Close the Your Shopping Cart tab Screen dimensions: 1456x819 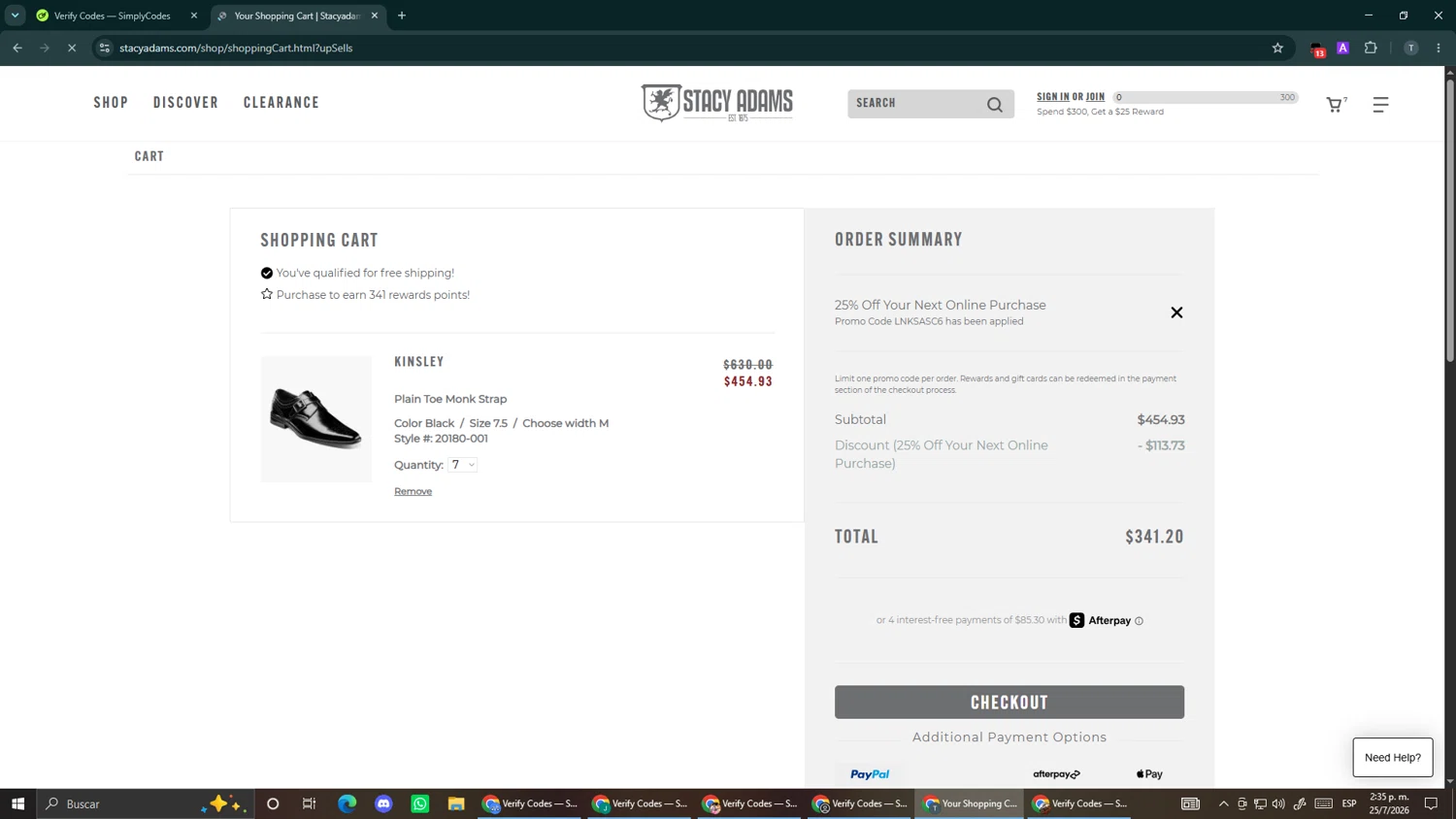(375, 16)
